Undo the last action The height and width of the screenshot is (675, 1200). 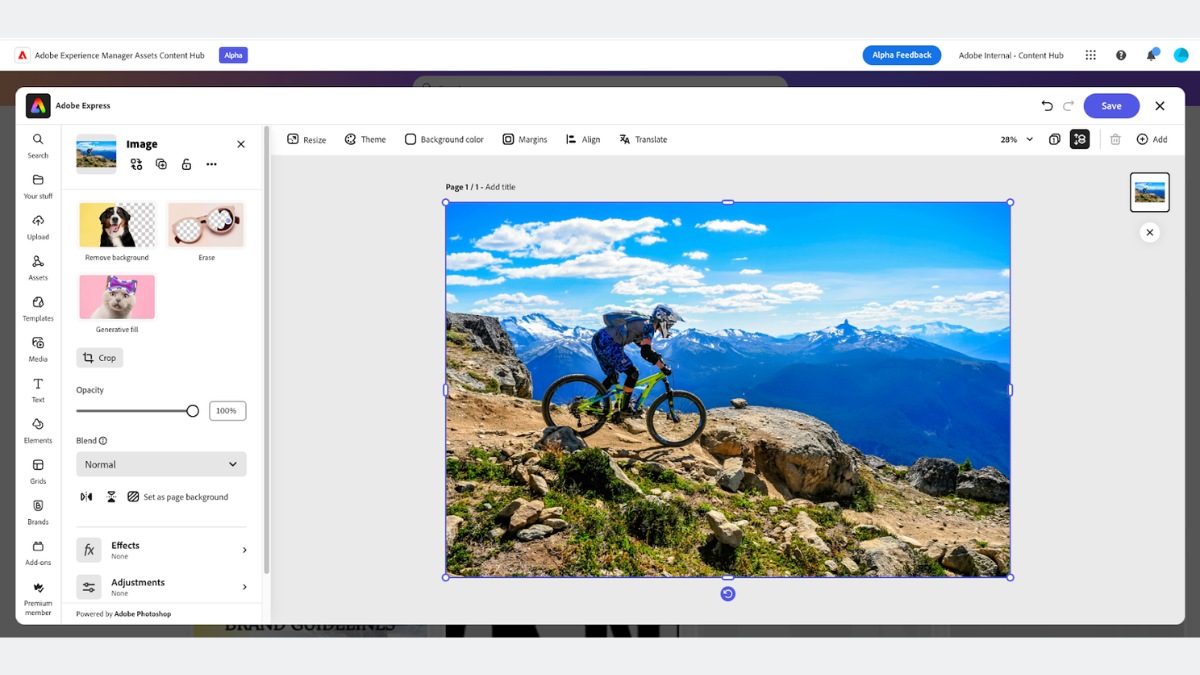(x=1047, y=105)
